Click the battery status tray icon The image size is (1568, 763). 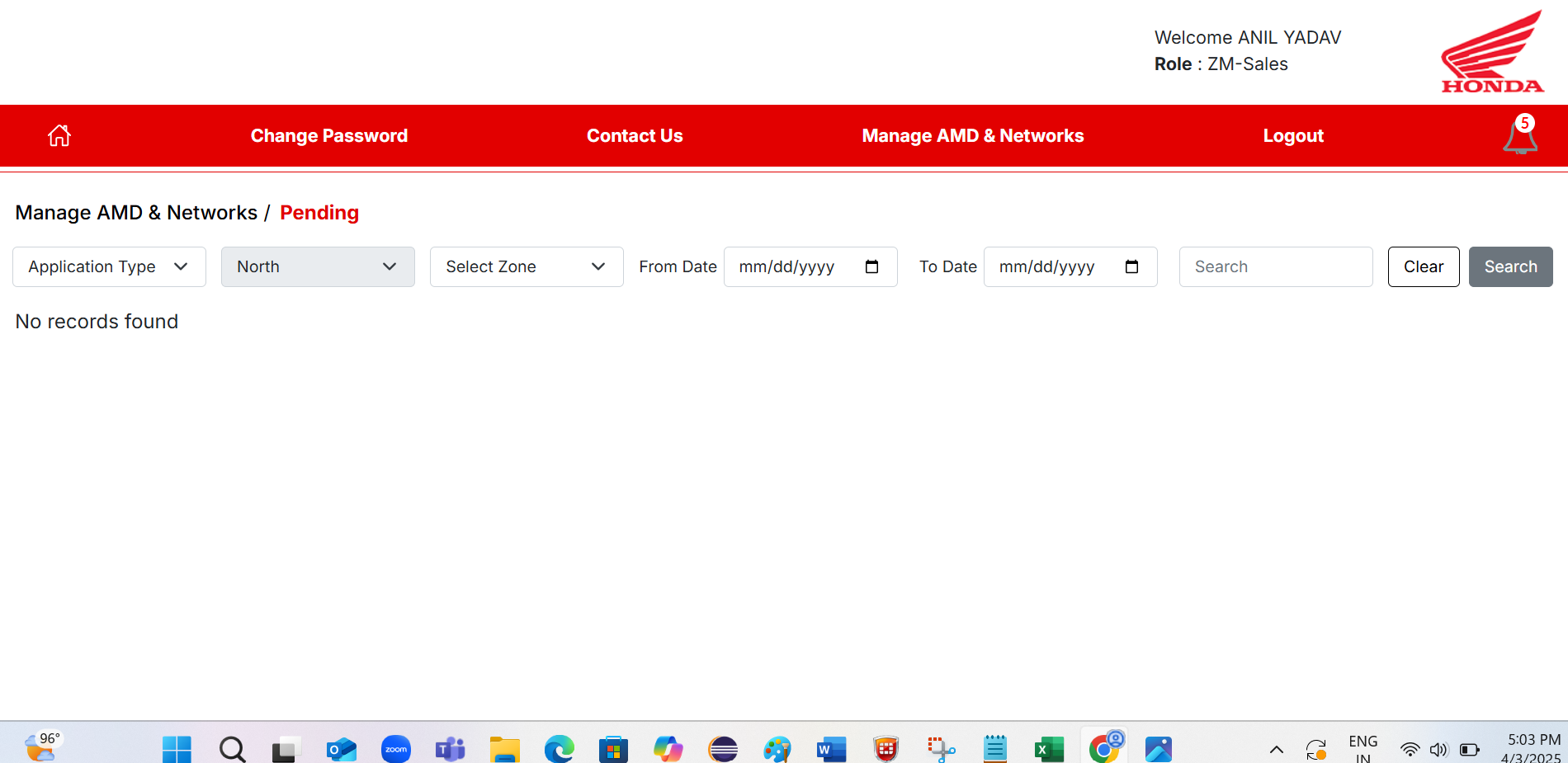click(x=1470, y=750)
